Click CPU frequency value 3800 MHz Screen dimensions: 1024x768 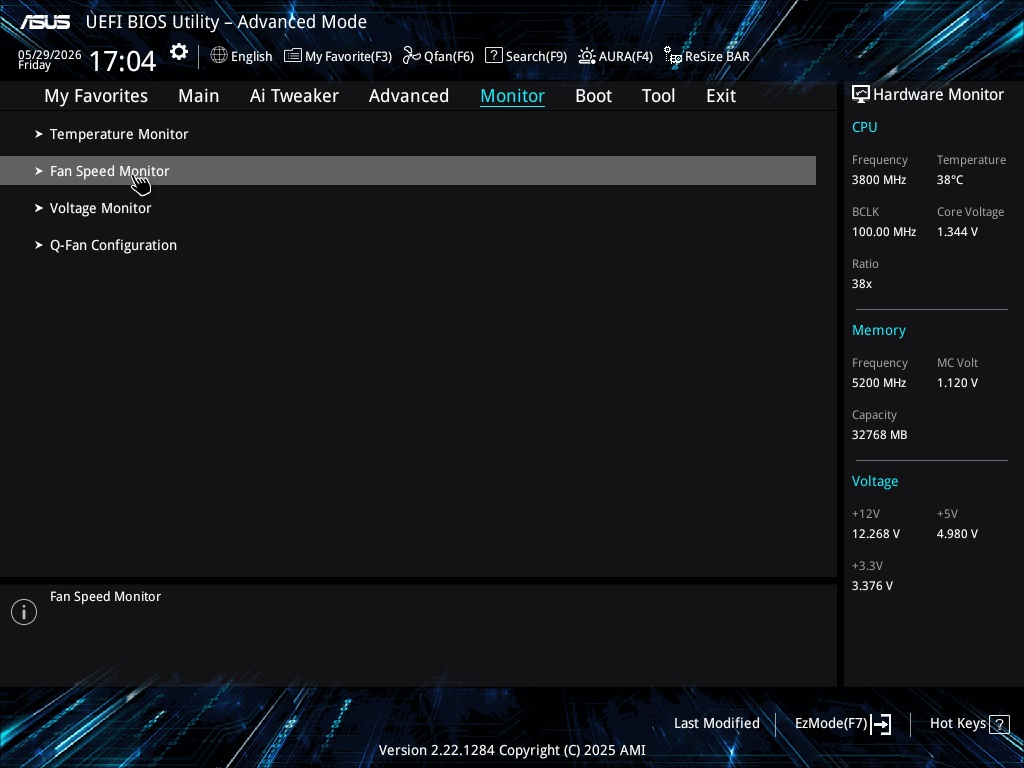879,180
